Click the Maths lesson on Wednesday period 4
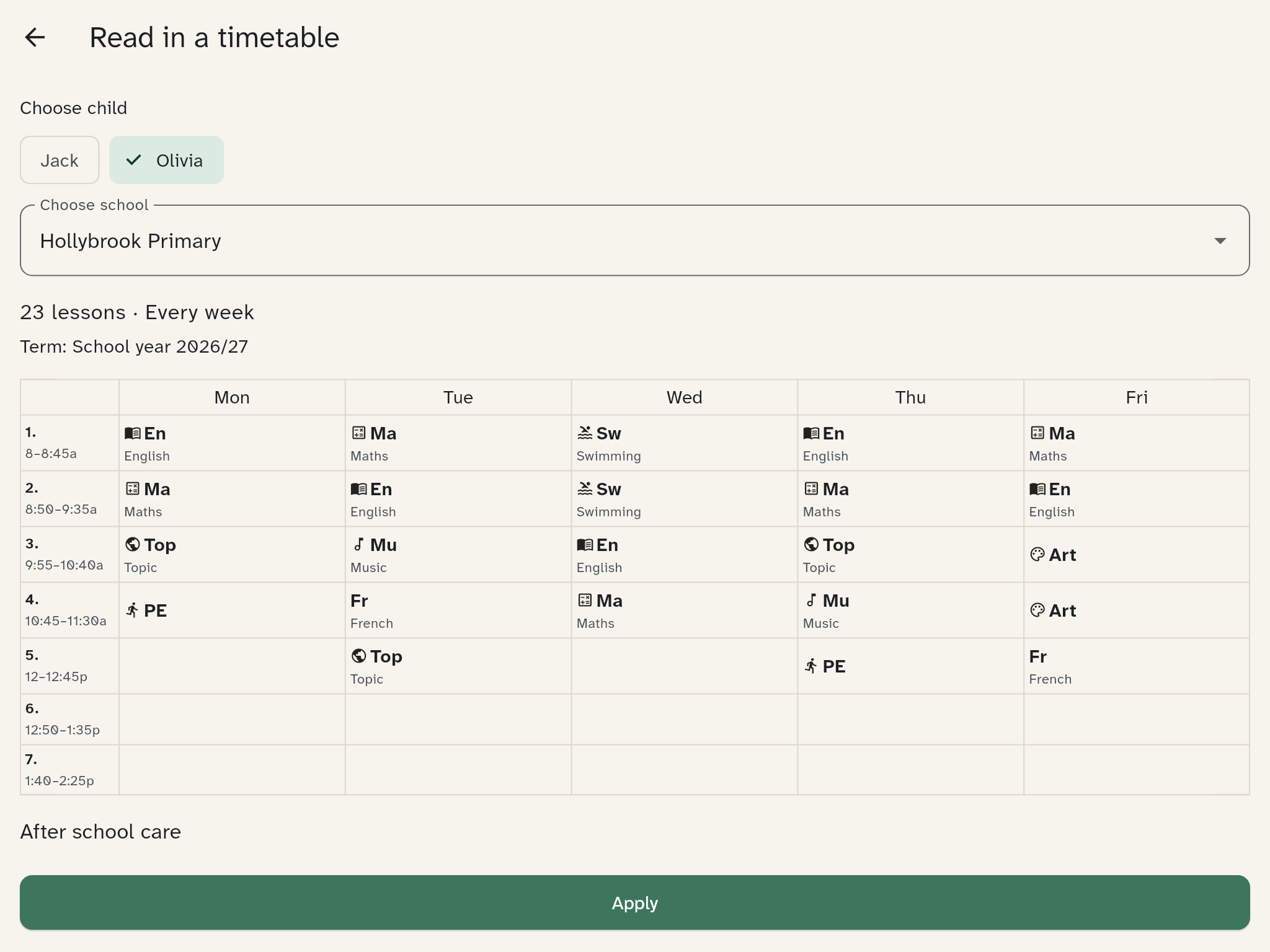Viewport: 1270px width, 952px height. 685,610
